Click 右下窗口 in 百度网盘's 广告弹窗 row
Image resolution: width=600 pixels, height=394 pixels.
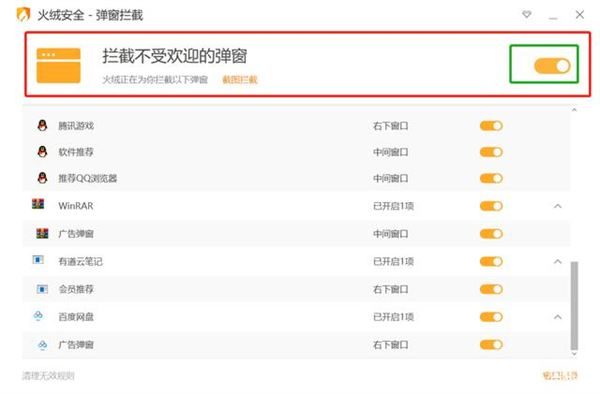[391, 345]
